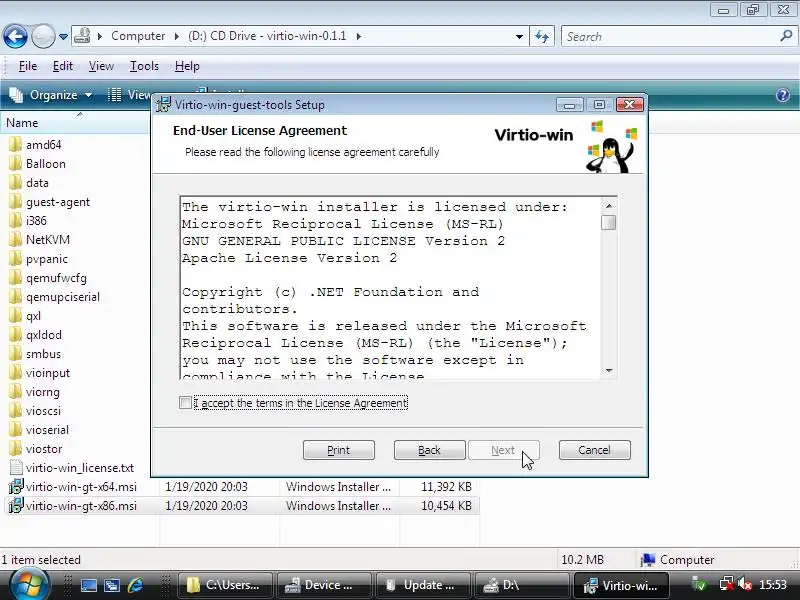Select the amd64 folder icon
The width and height of the screenshot is (800, 600).
16,144
